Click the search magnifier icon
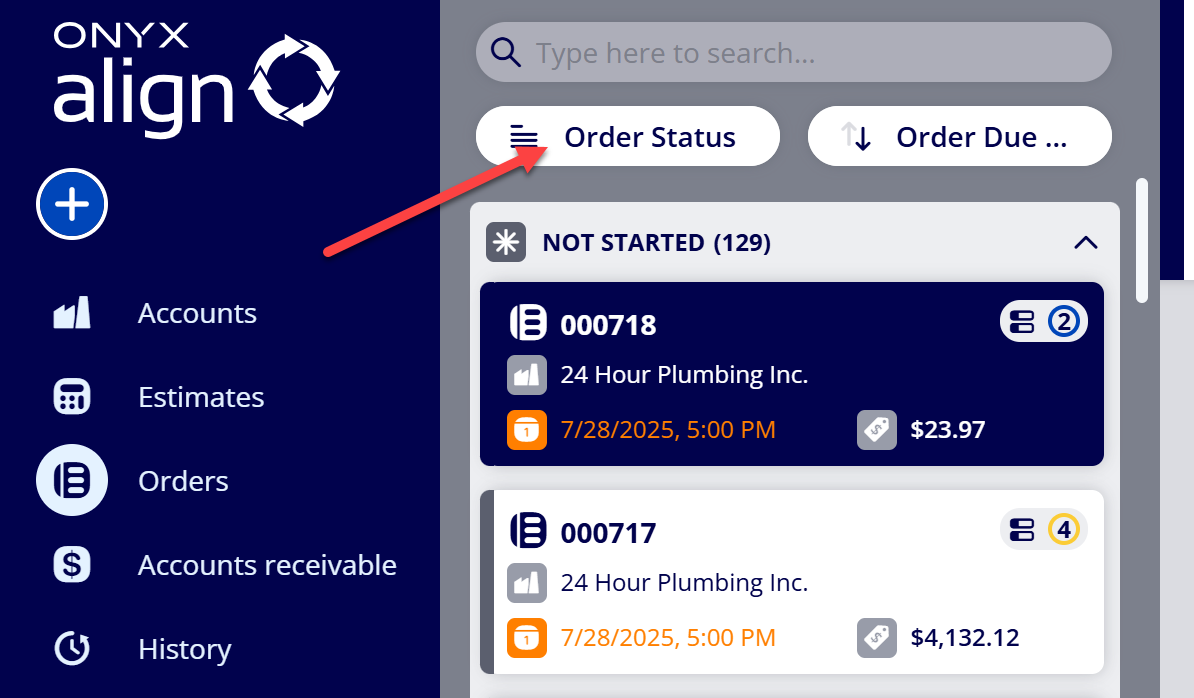Image resolution: width=1194 pixels, height=698 pixels. [506, 53]
